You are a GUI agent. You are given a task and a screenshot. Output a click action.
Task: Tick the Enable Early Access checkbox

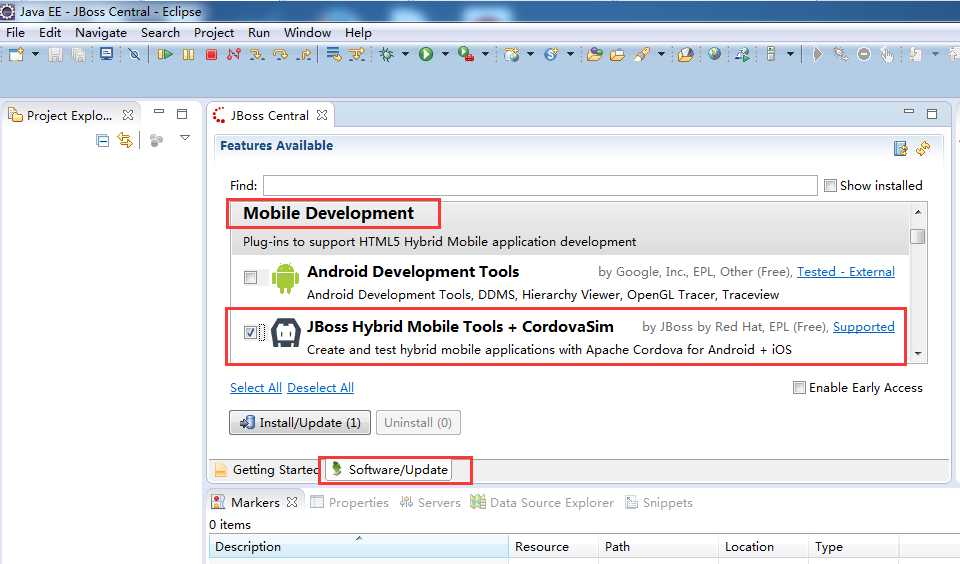799,387
